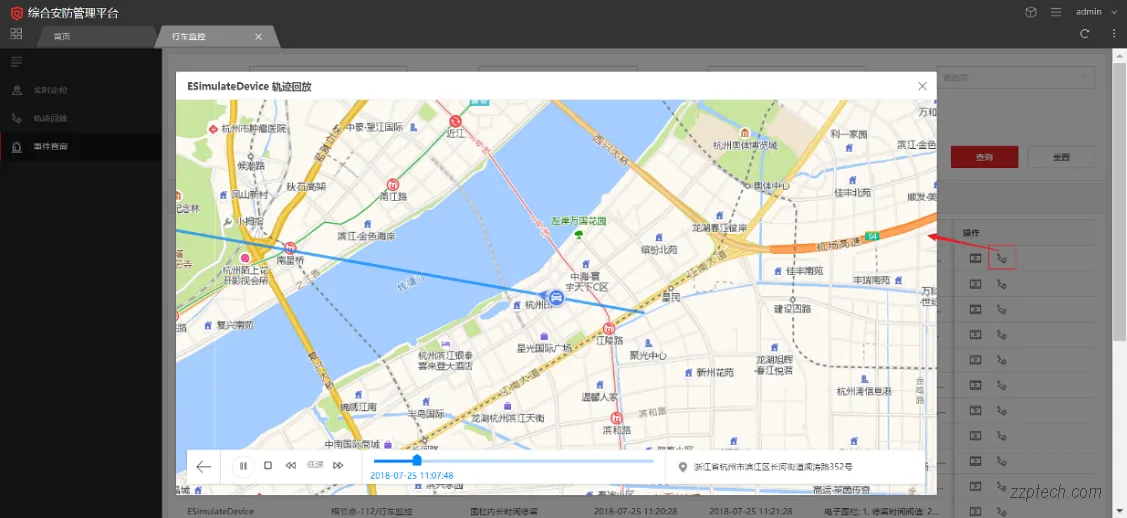Select 轨迹回放 in the sidebar
Screen dimensions: 1127x518
point(50,118)
